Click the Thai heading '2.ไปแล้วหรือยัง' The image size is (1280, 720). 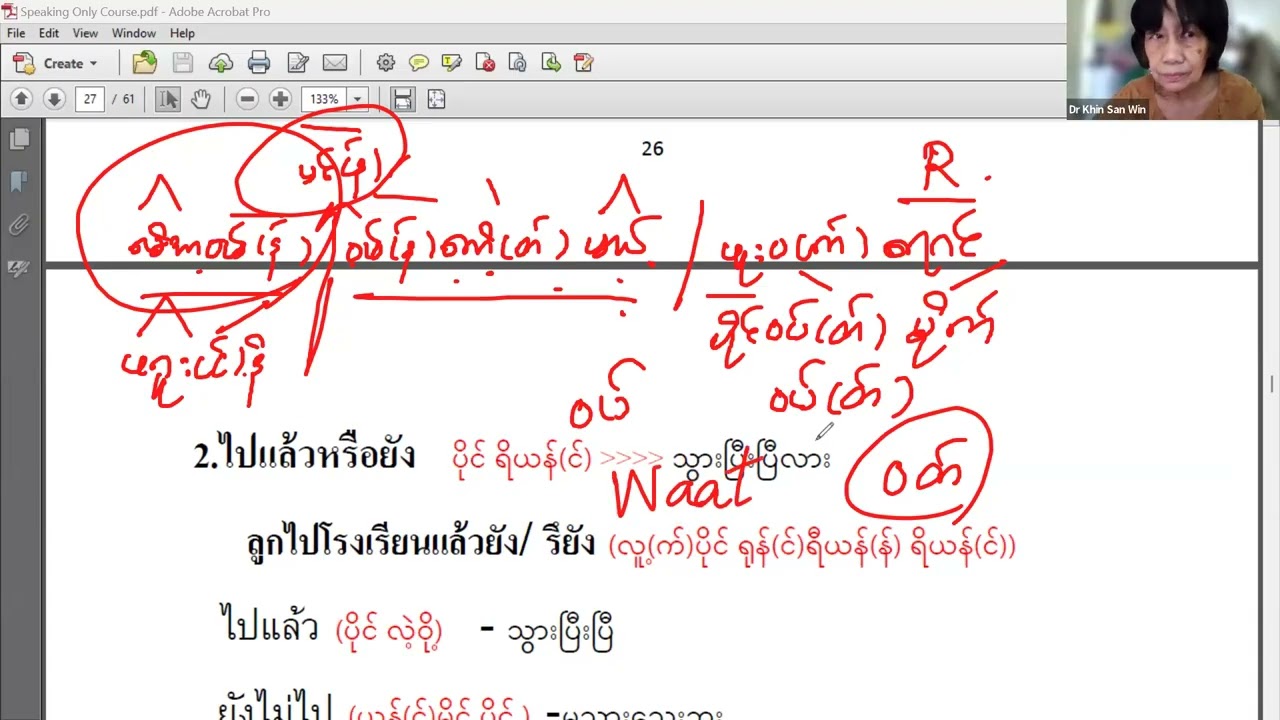[x=304, y=456]
